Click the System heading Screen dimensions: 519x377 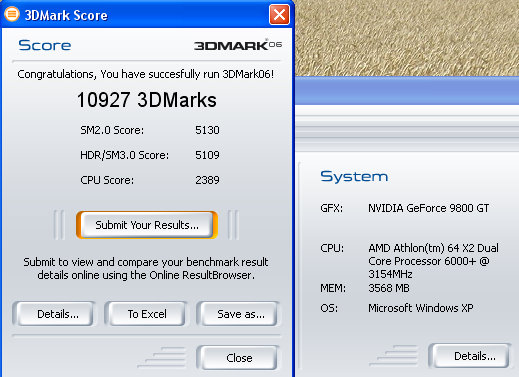pos(354,177)
